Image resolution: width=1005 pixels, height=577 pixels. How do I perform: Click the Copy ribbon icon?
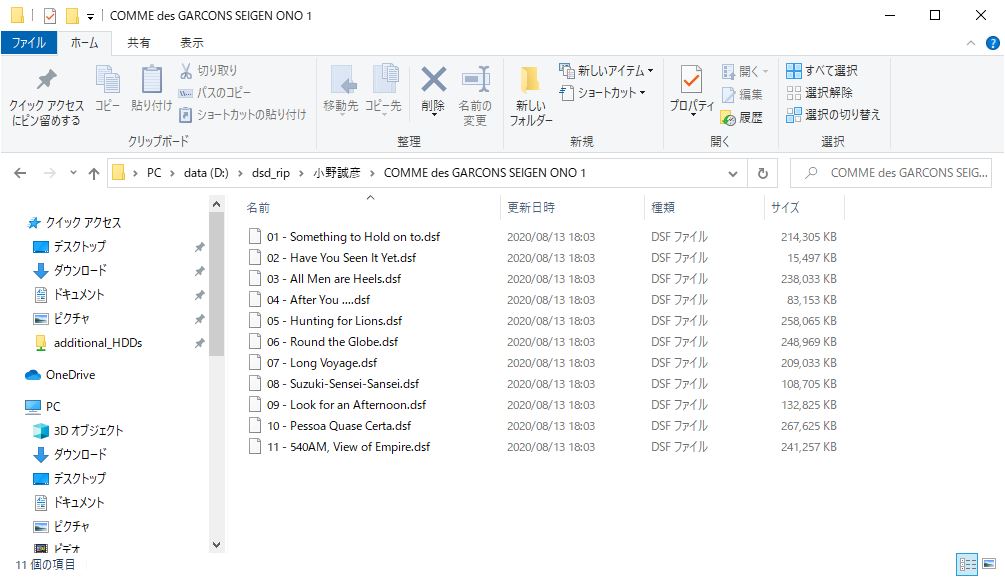108,88
